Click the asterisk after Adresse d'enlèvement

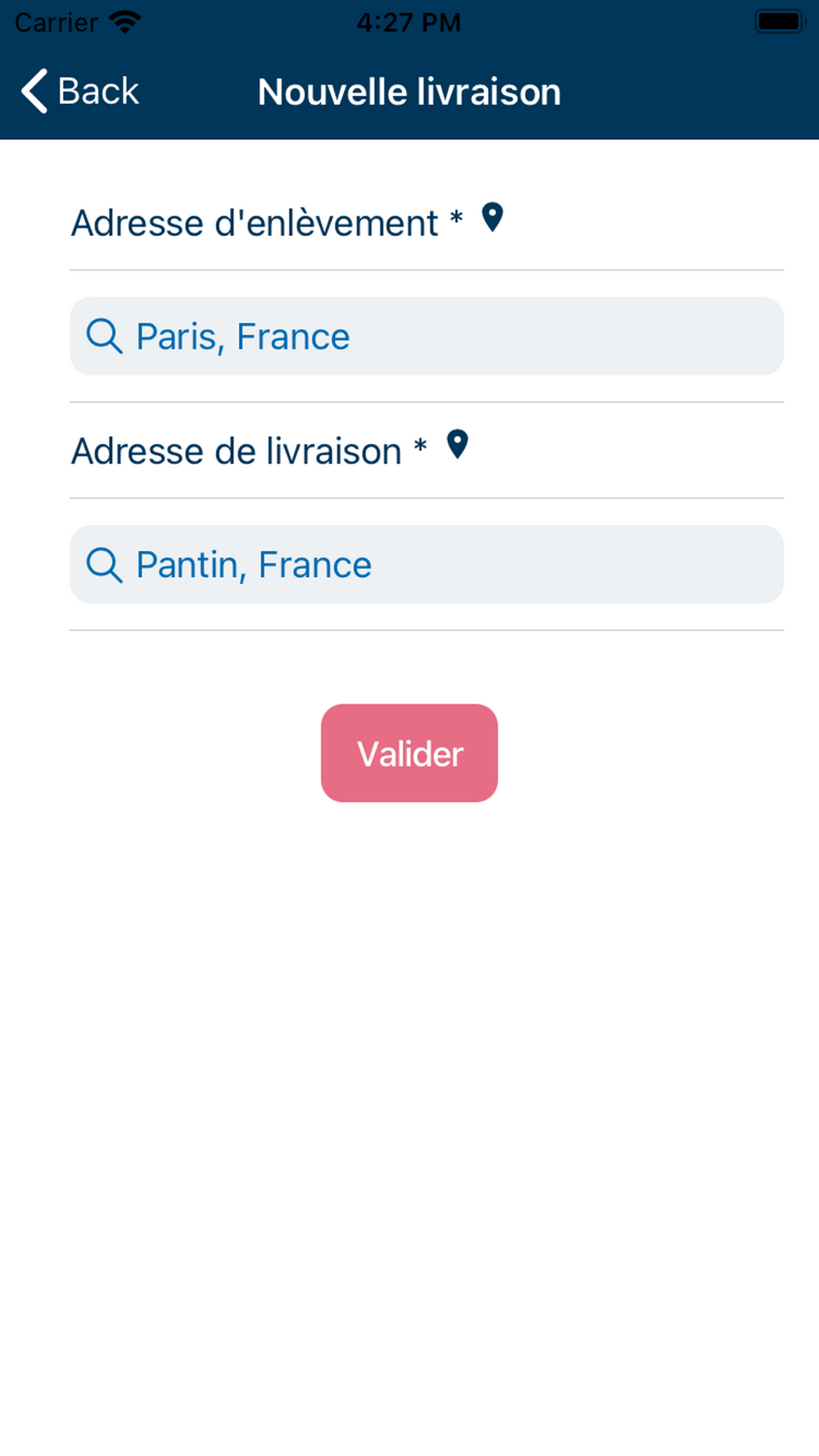pos(456,219)
